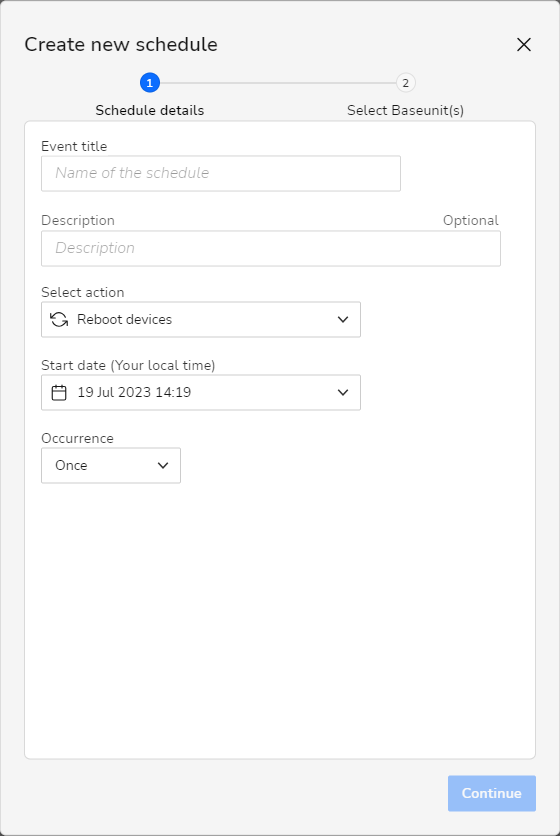Click the Optional label above Description

(x=471, y=220)
